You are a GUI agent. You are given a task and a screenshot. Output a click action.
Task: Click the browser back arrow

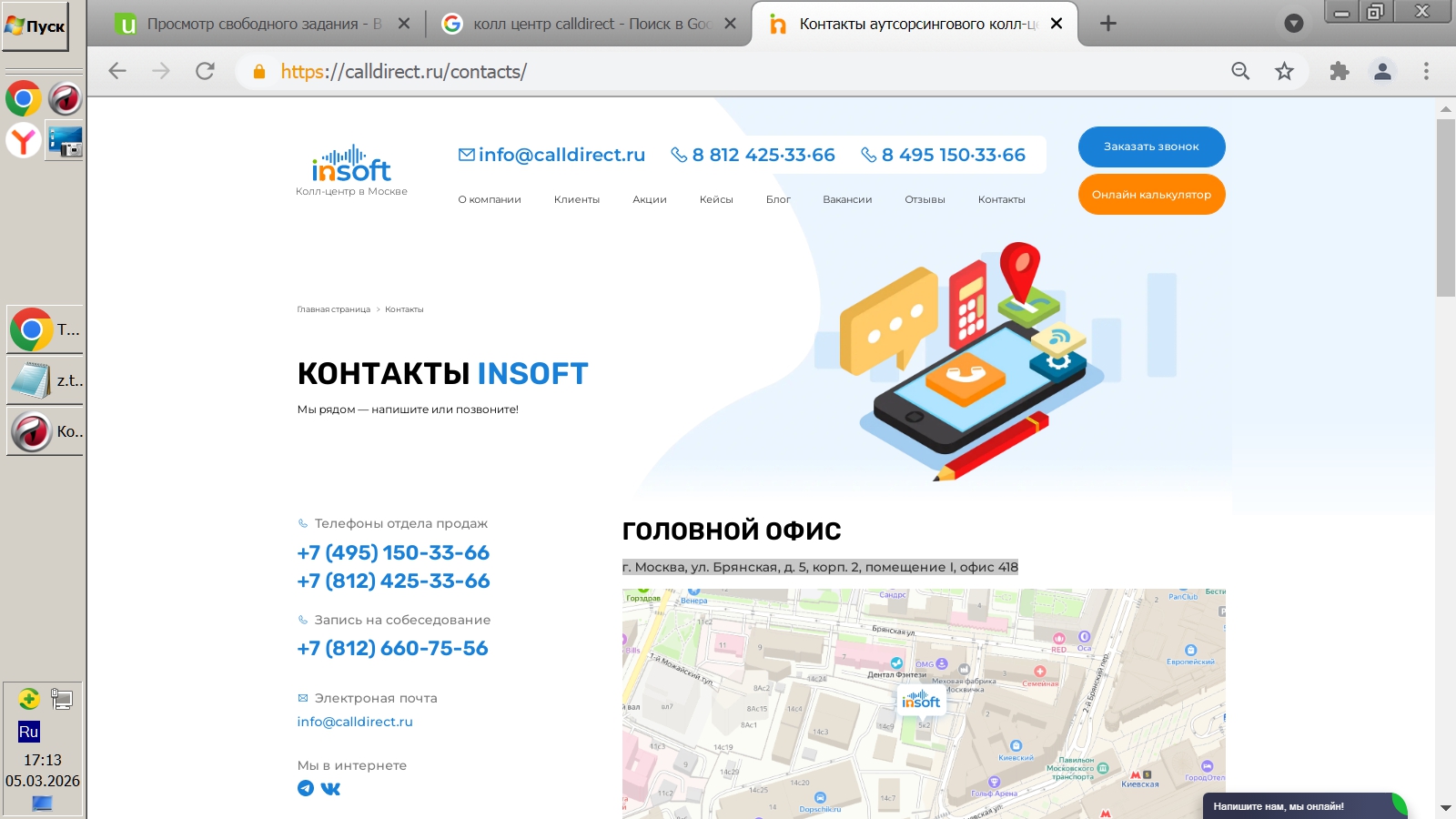coord(117,71)
